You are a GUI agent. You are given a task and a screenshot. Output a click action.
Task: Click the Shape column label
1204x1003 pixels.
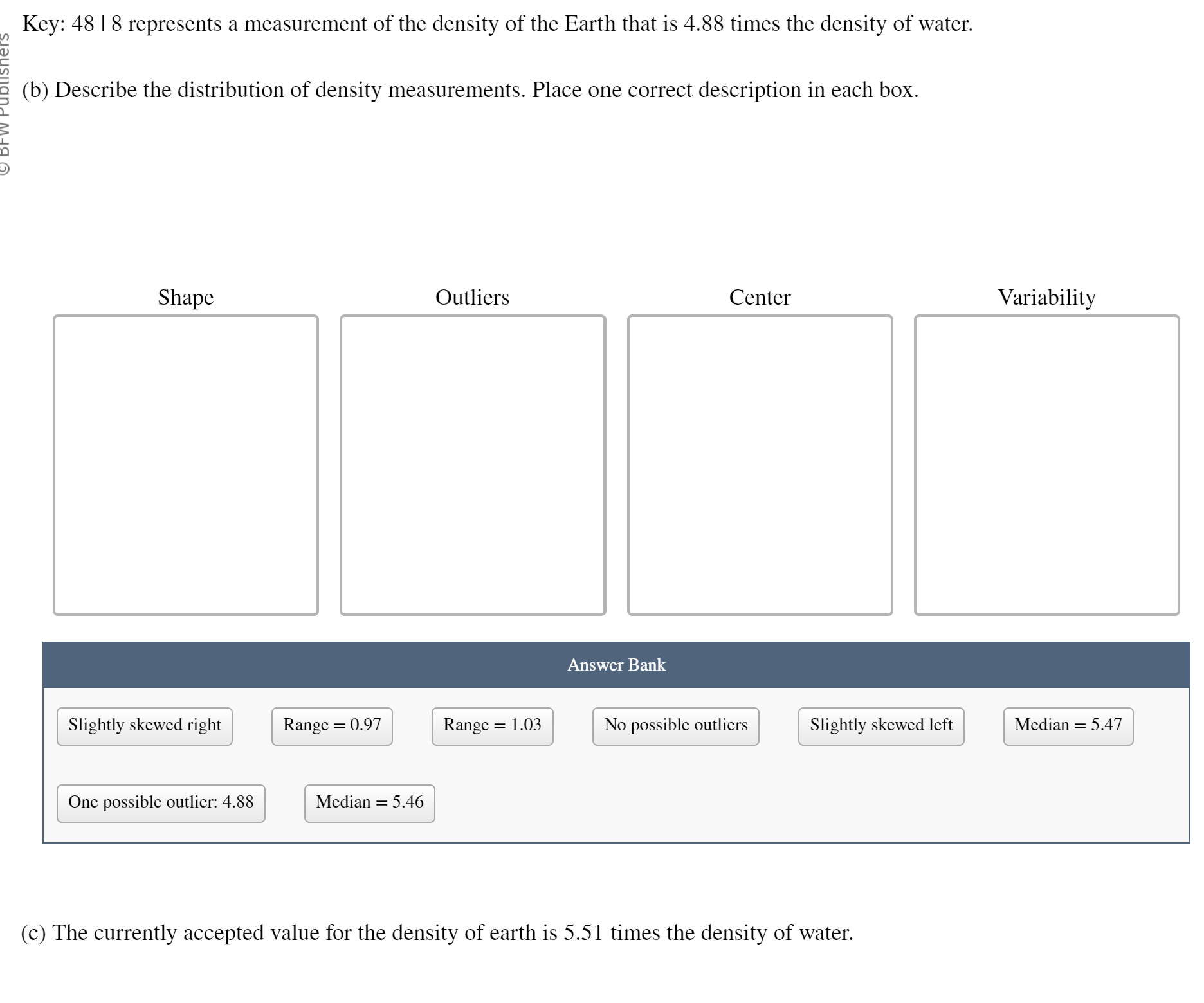click(185, 298)
